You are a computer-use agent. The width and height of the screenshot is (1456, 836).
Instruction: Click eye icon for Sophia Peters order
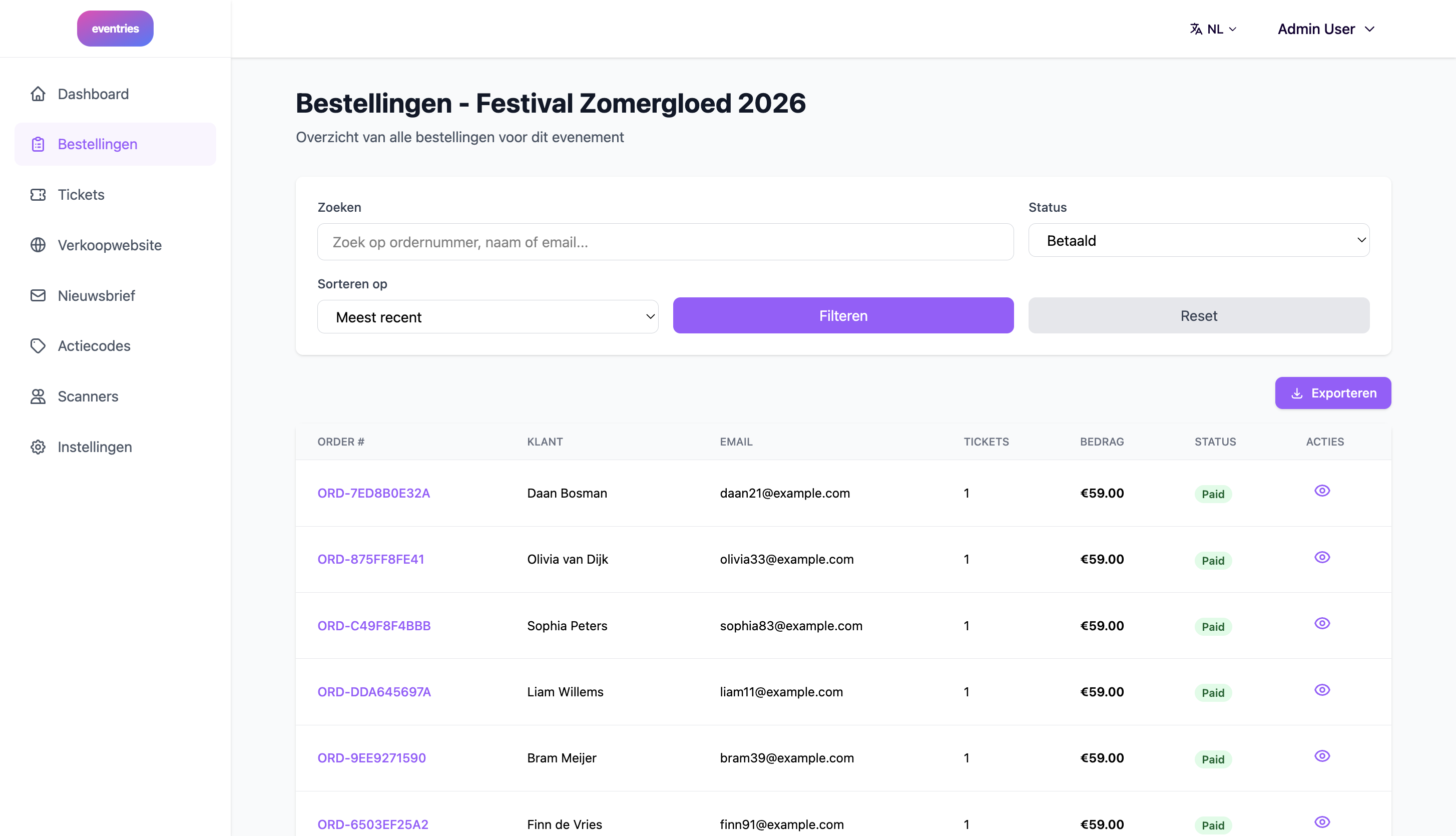(1322, 624)
